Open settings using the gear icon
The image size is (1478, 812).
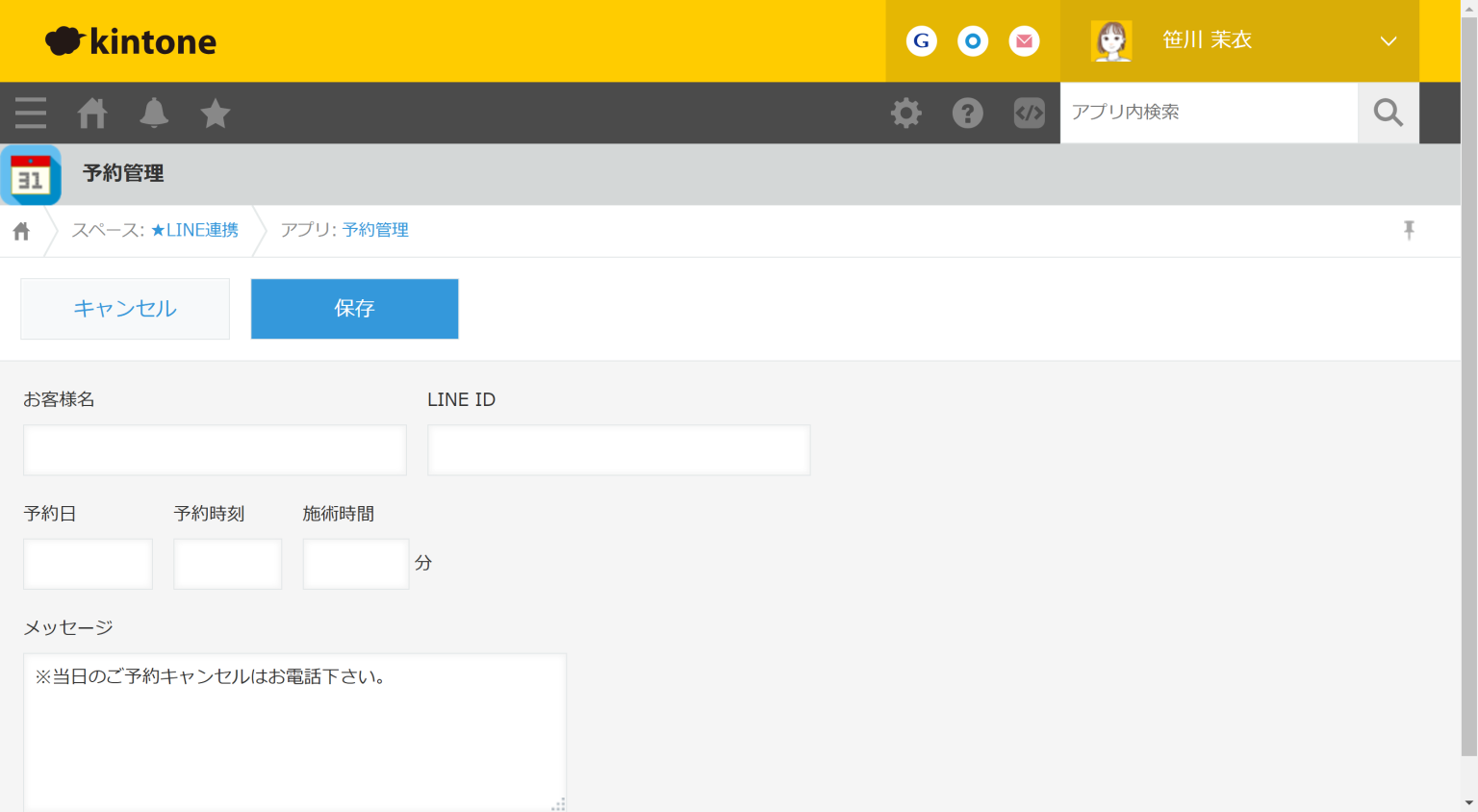click(905, 113)
